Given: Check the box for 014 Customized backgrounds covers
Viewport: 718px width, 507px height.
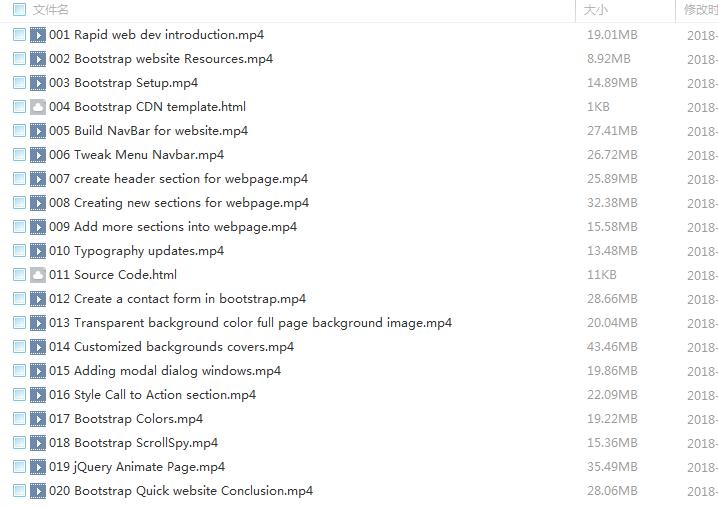Looking at the screenshot, I should click(19, 347).
